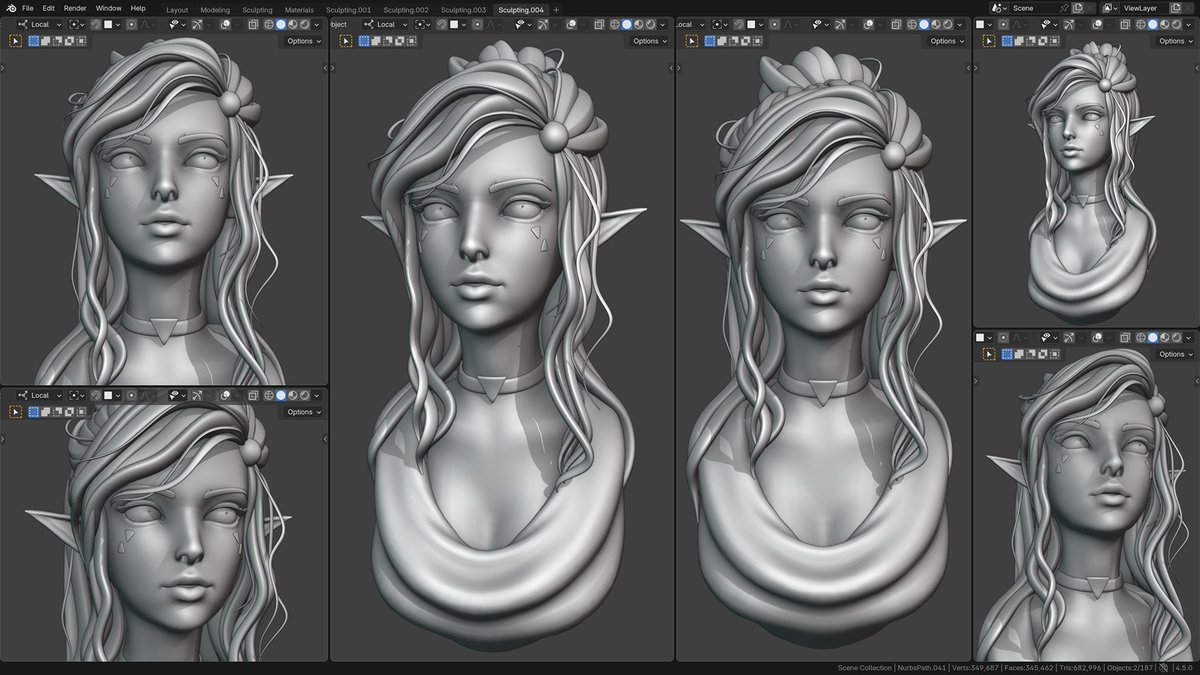This screenshot has width=1200, height=675.
Task: Add a new view layer icon
Action: pyautogui.click(x=1175, y=8)
